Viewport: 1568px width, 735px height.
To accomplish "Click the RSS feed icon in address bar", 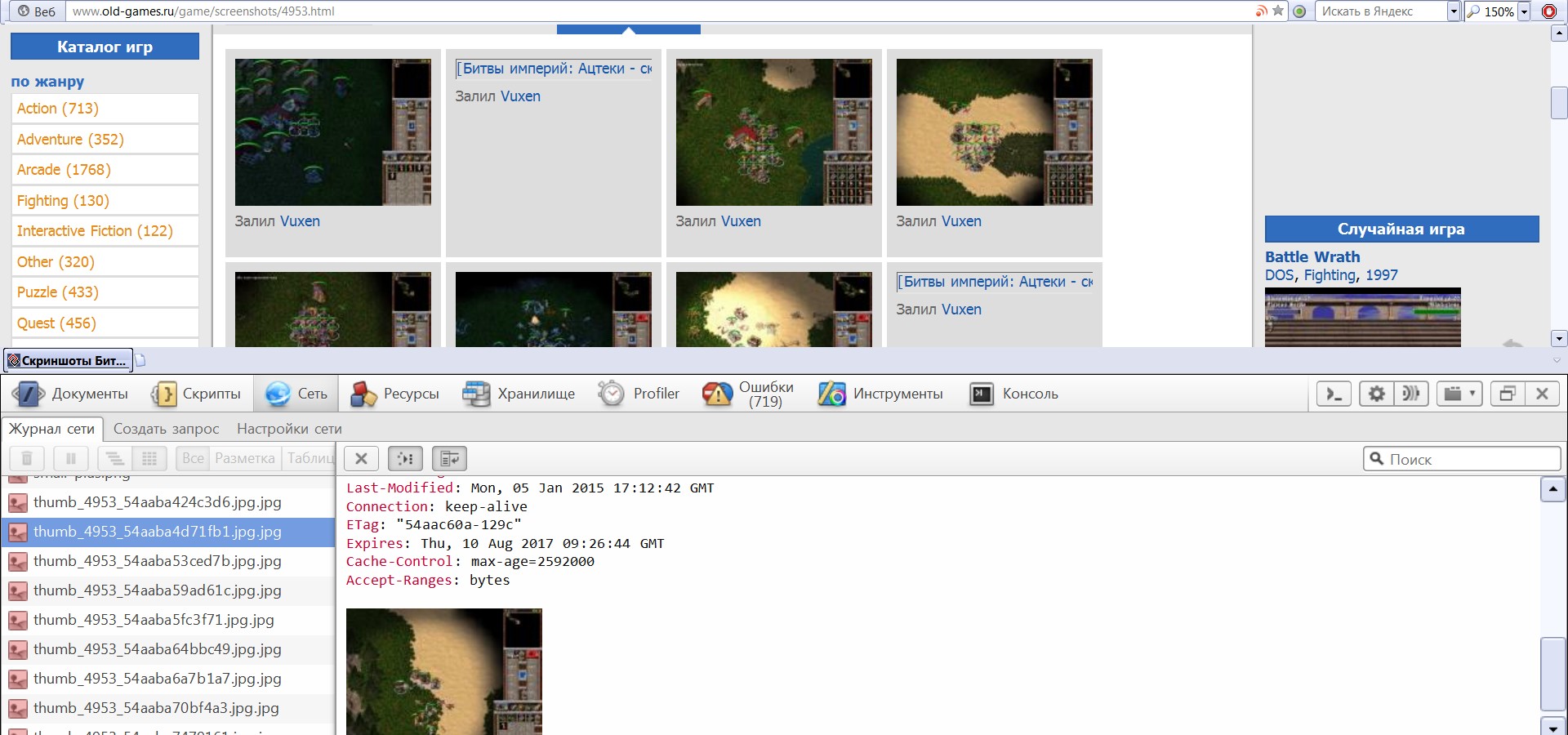I will tap(1262, 11).
